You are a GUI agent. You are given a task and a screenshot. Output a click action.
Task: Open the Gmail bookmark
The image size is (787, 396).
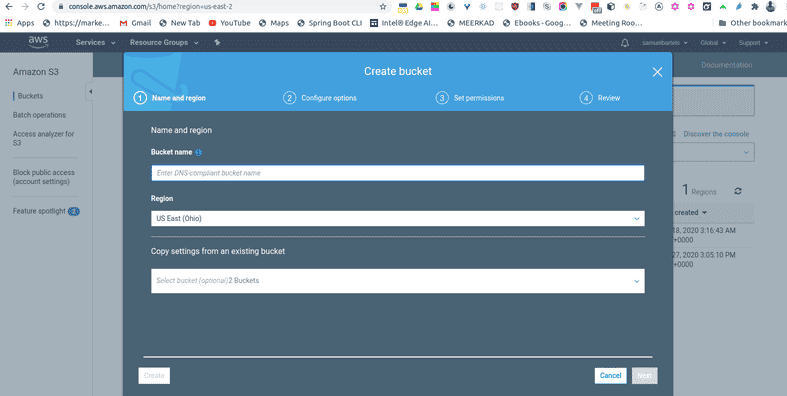point(135,23)
